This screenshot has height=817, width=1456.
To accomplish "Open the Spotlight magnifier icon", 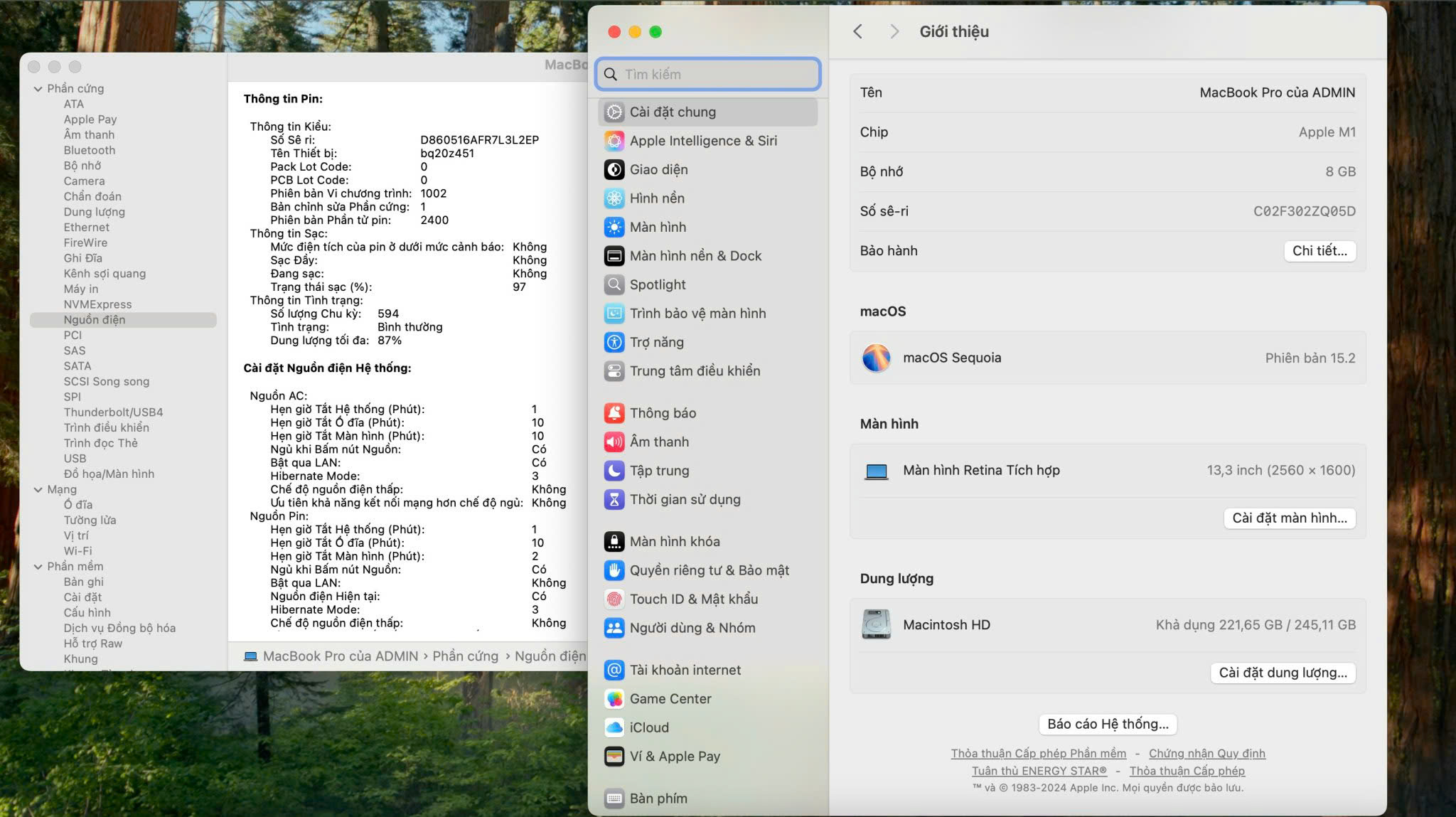I will coord(614,284).
